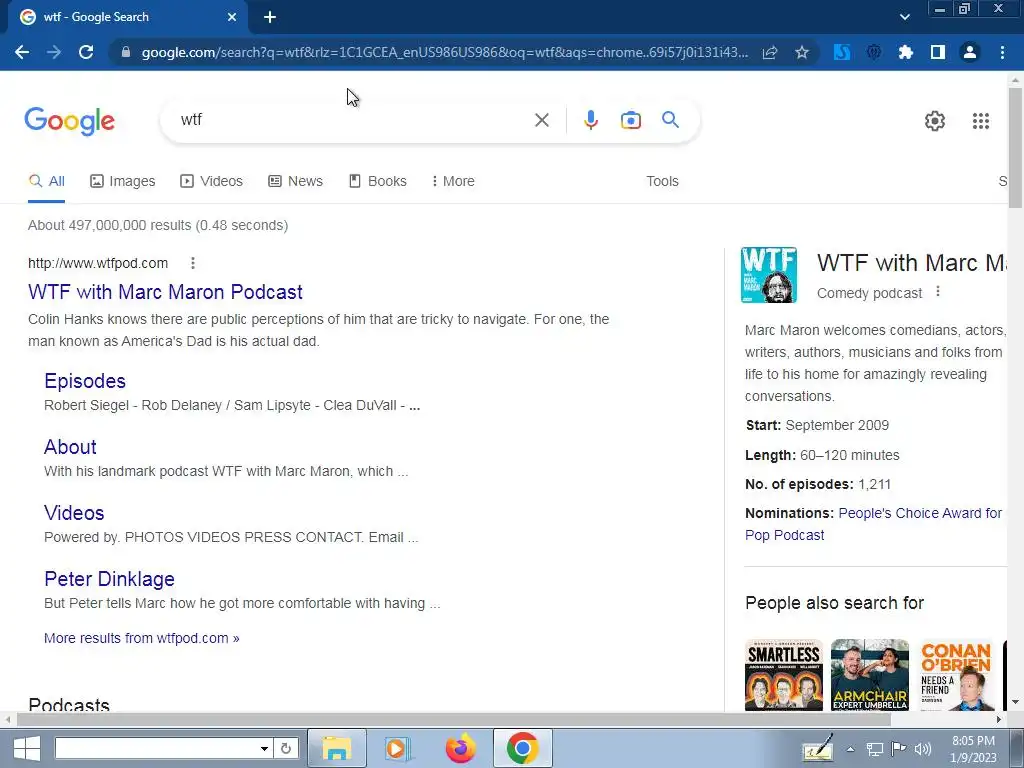
Task: Click the WTF podcast cover thumbnail
Action: point(769,275)
